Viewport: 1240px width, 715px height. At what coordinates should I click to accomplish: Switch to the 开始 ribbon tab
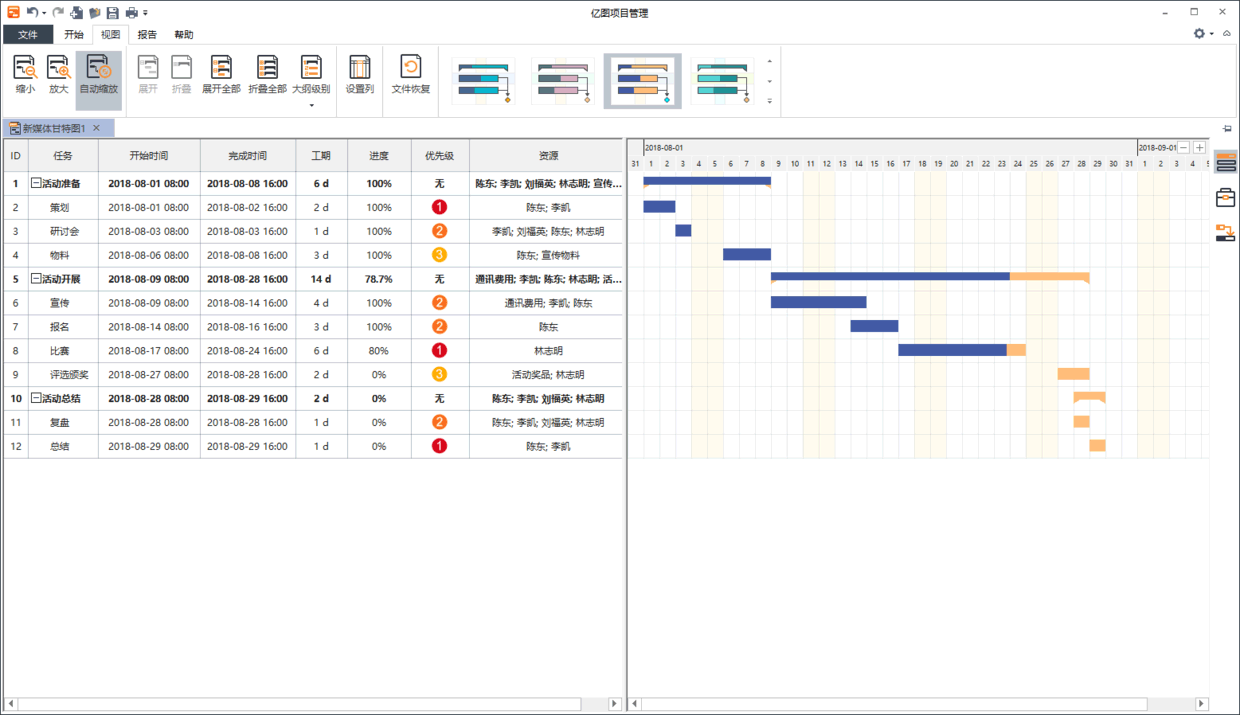74,35
